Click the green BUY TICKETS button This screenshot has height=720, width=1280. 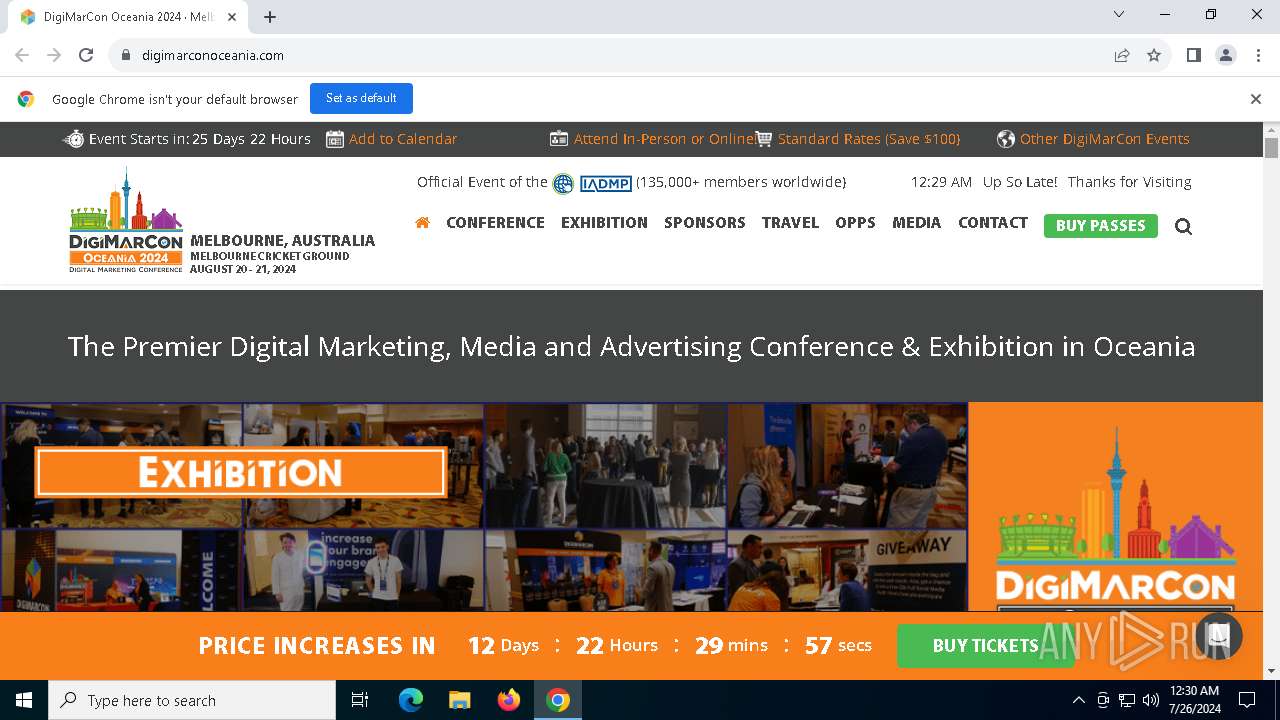(985, 646)
